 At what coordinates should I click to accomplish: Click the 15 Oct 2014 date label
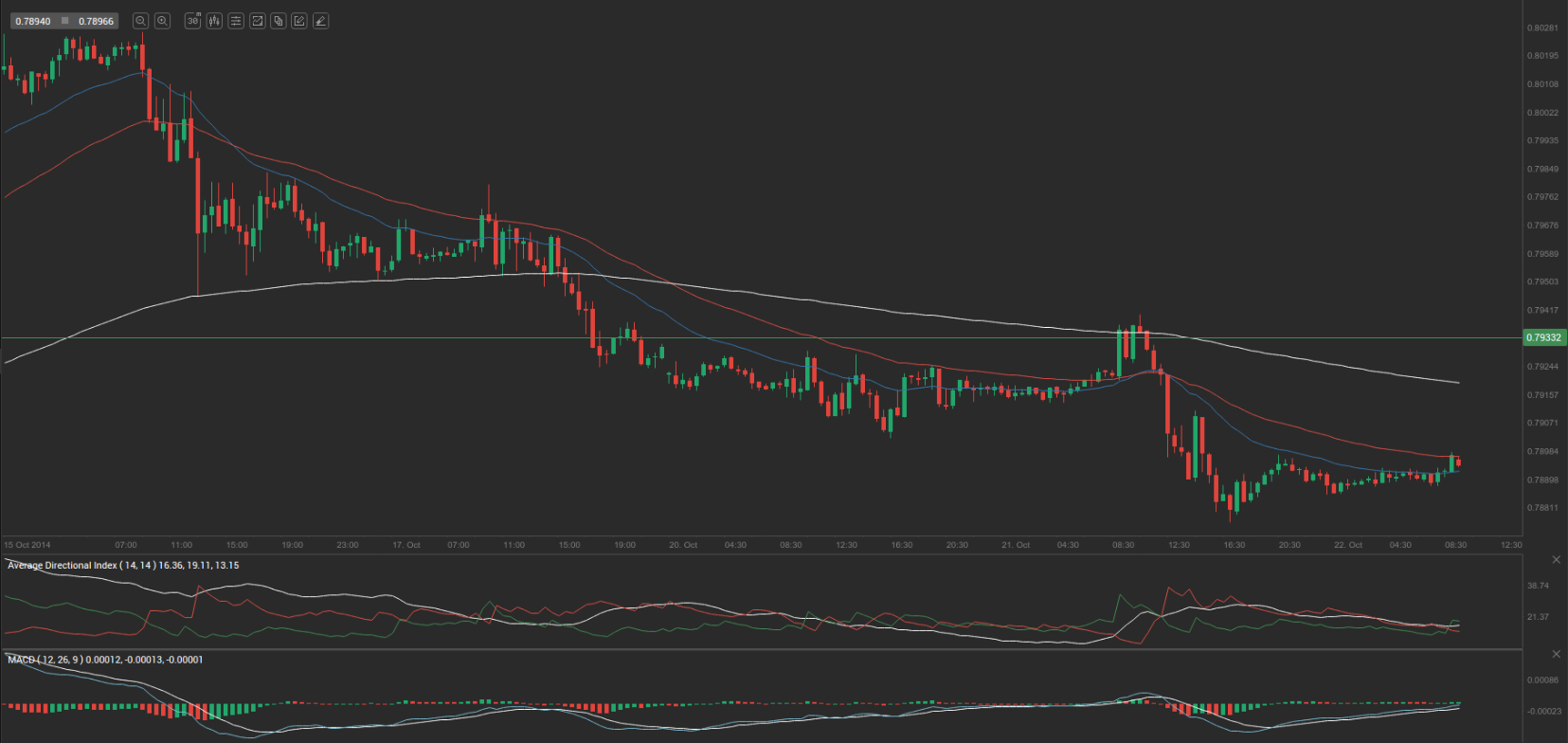coord(27,545)
